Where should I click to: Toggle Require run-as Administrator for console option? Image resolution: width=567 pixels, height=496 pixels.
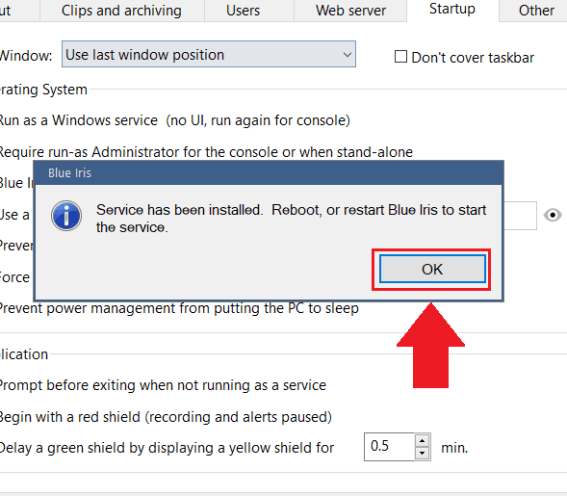[206, 152]
